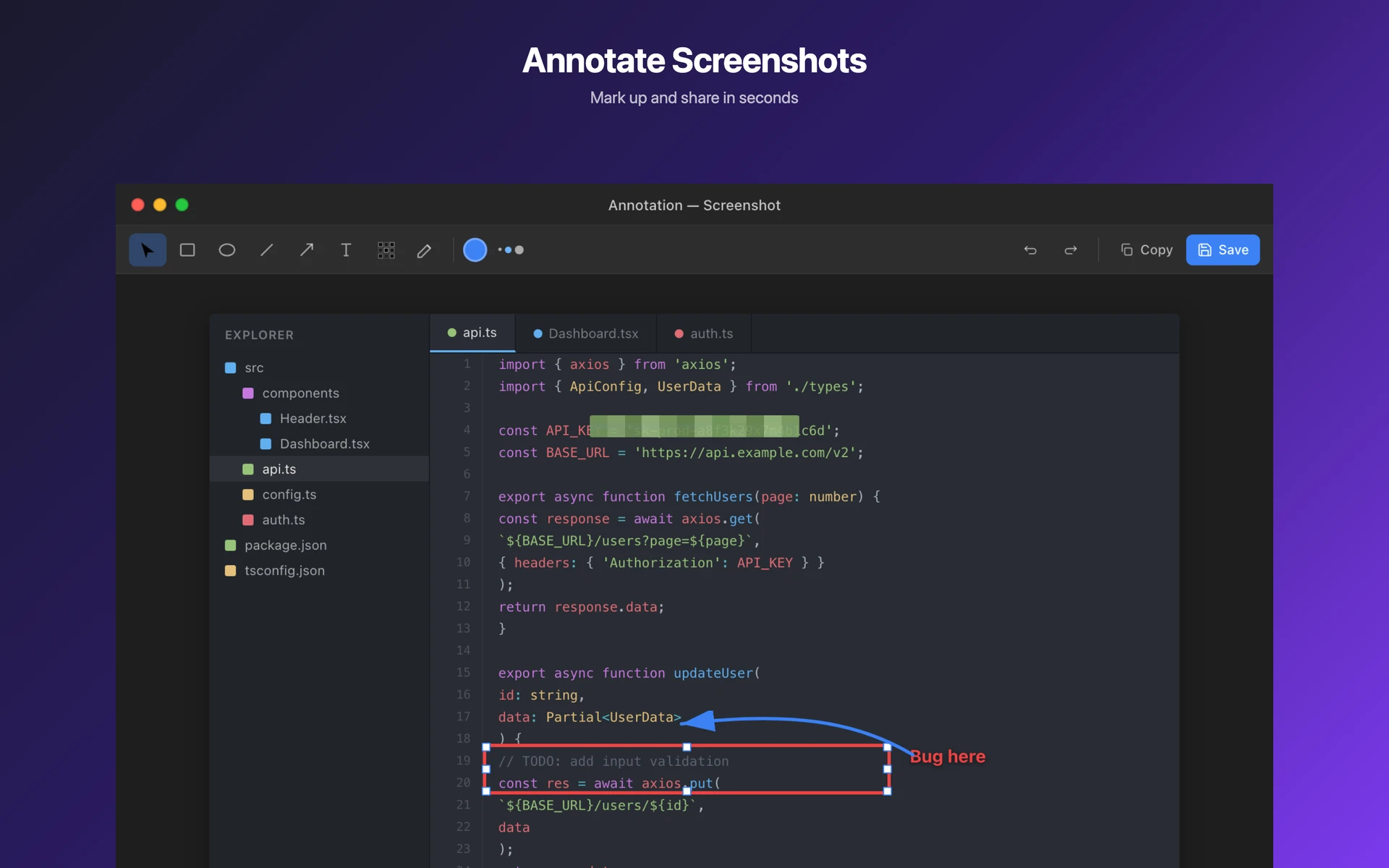Set the largest gray stroke size dot

click(x=519, y=250)
